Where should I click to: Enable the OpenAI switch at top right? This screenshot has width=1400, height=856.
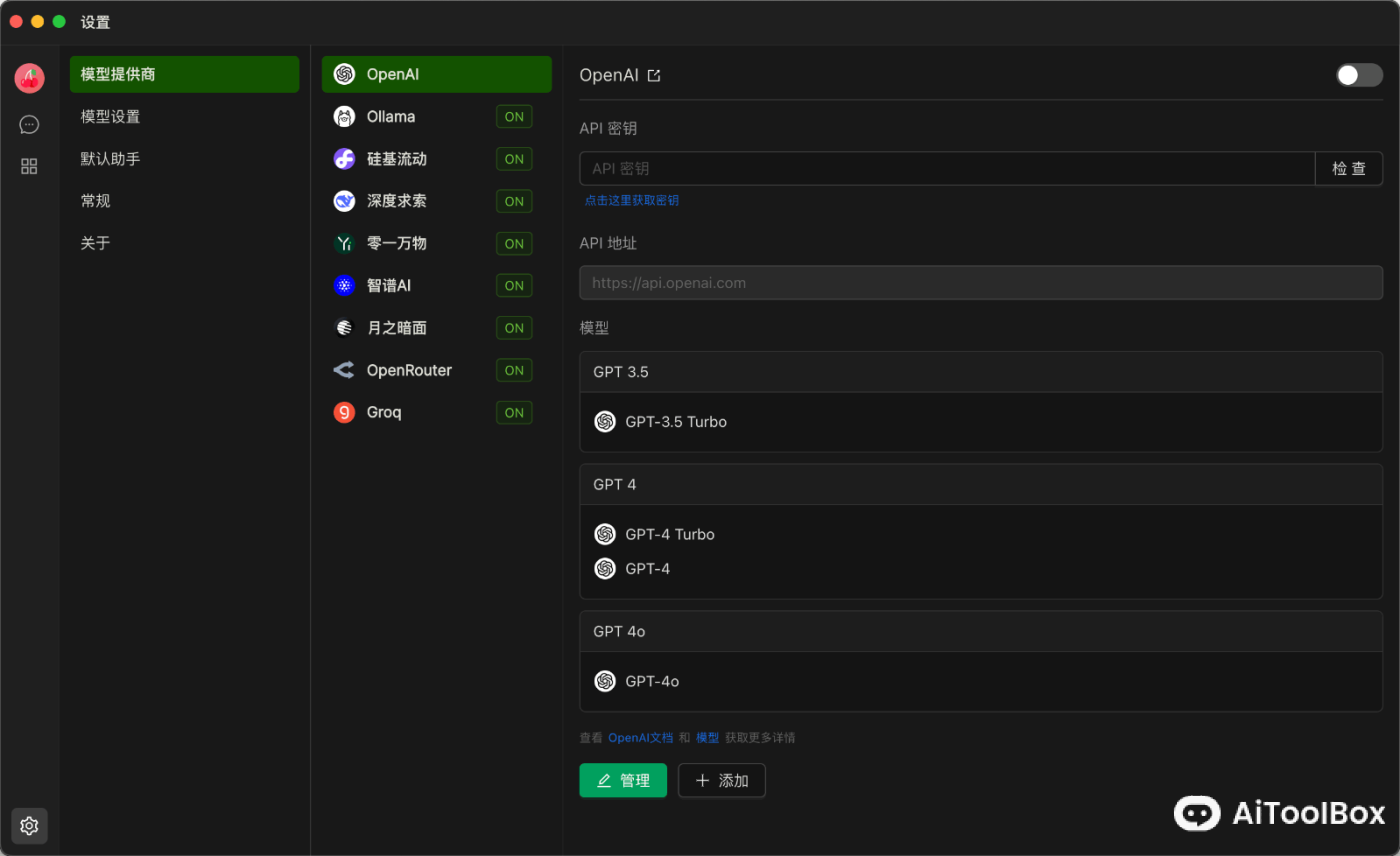click(x=1358, y=74)
